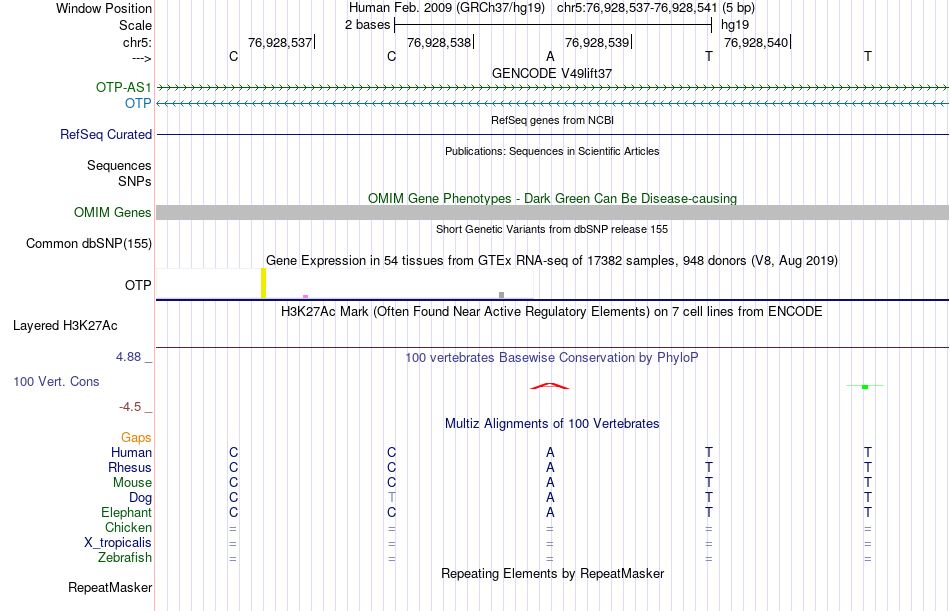950x611 pixels.
Task: Click the blue OTP gene label
Action: 138,103
